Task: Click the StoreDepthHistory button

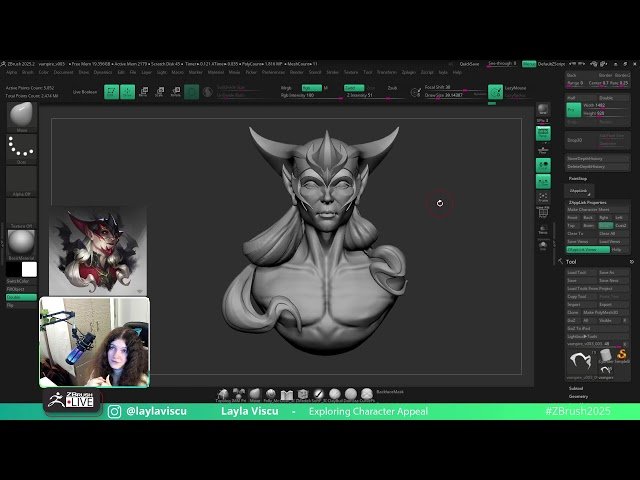Action: point(586,157)
